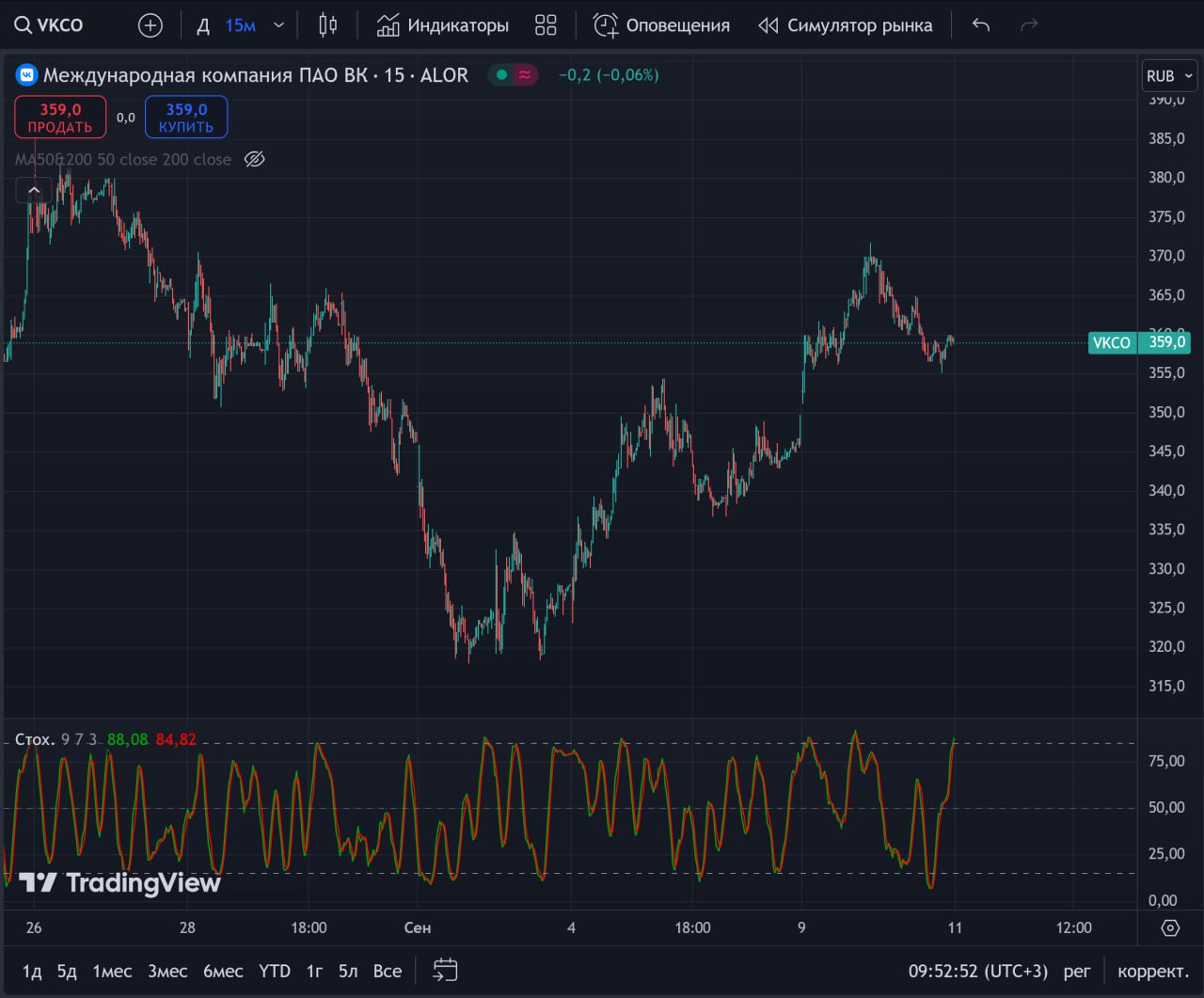Select the 1г date range
This screenshot has height=998, width=1204.
315,971
